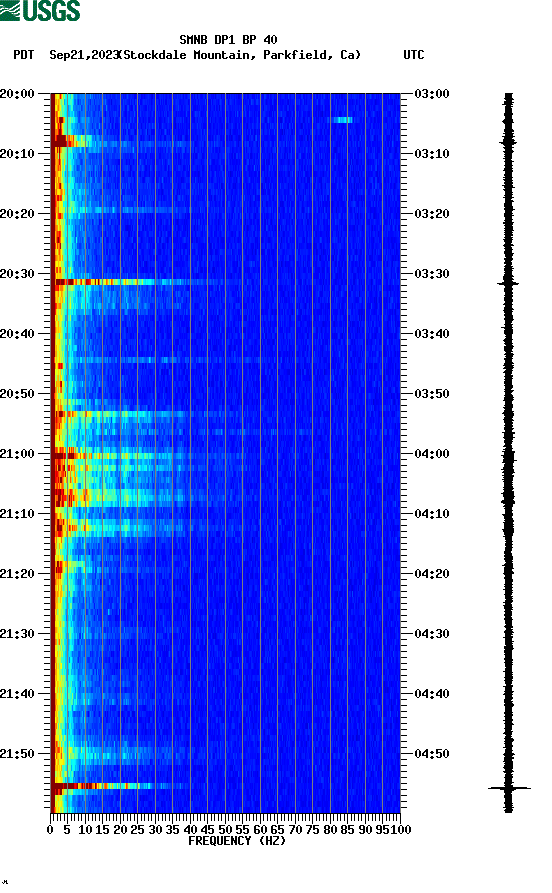Click the '04:50' UTC time label
This screenshot has width=552, height=893.
(432, 754)
